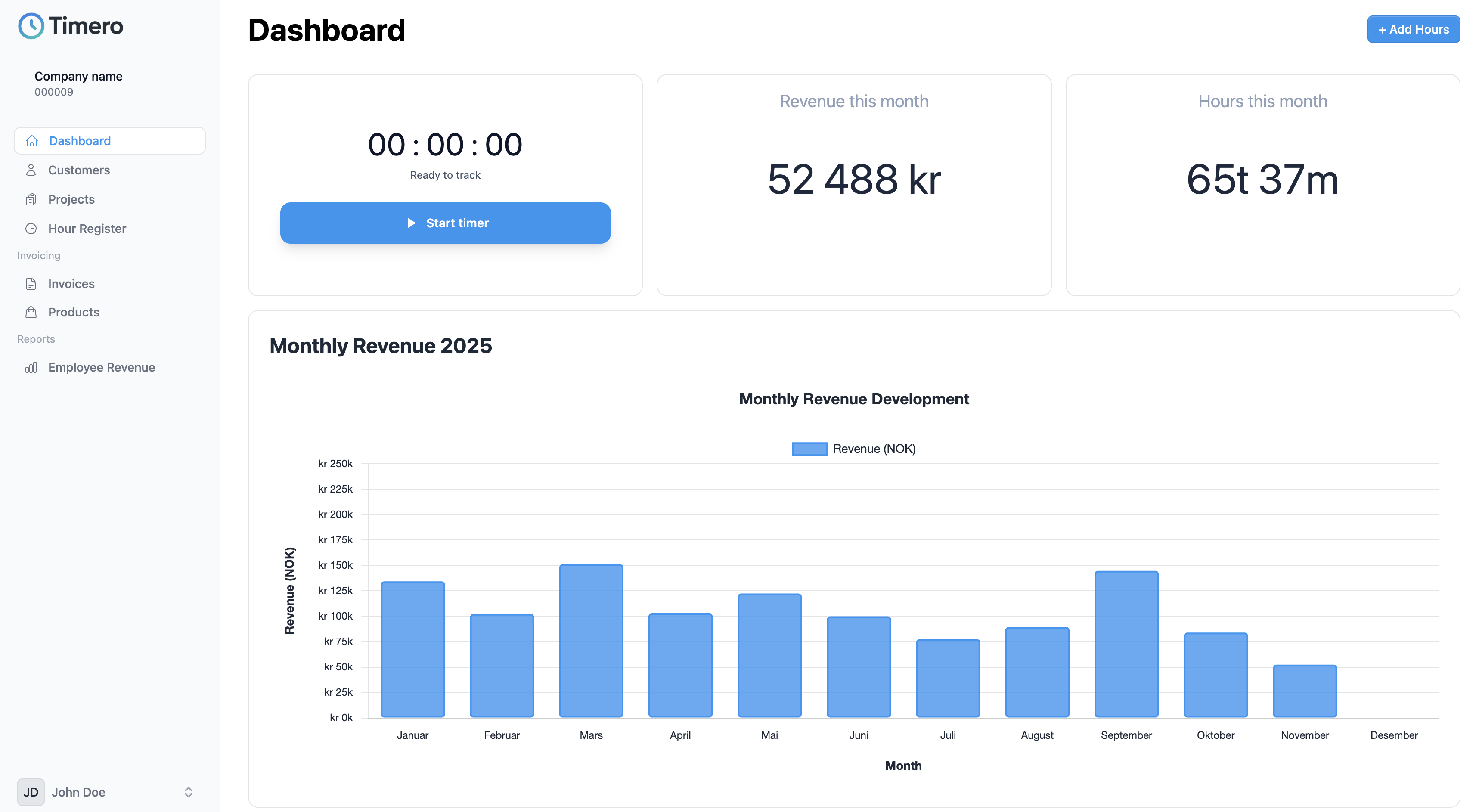The height and width of the screenshot is (812, 1476).
Task: Click the Hour Register clock icon
Action: coord(31,229)
